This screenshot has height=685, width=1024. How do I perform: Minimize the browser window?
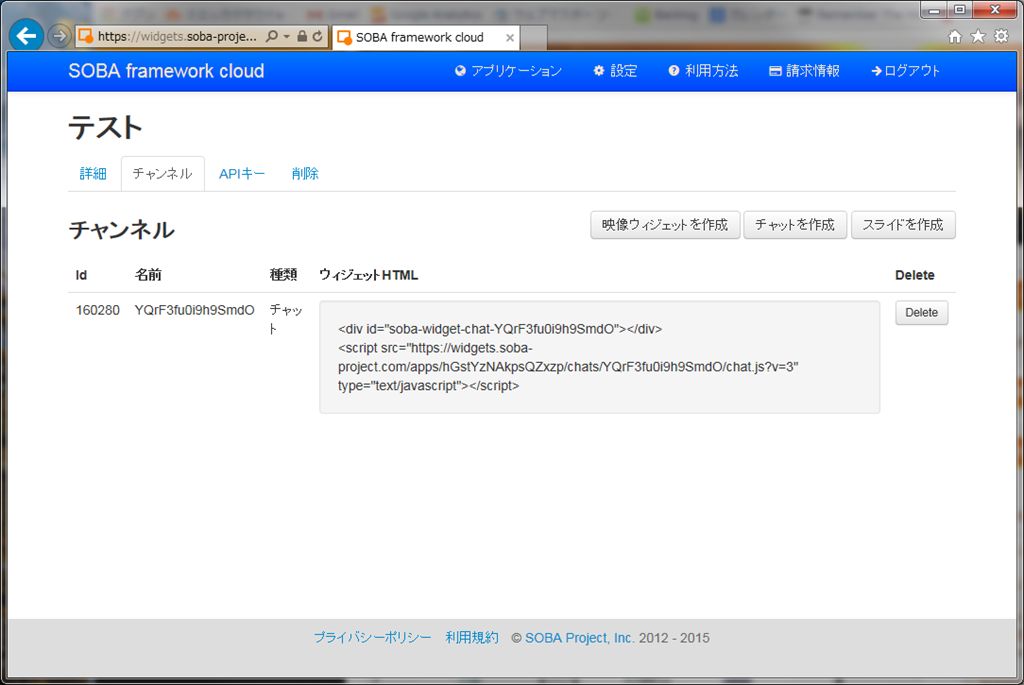pyautogui.click(x=934, y=10)
